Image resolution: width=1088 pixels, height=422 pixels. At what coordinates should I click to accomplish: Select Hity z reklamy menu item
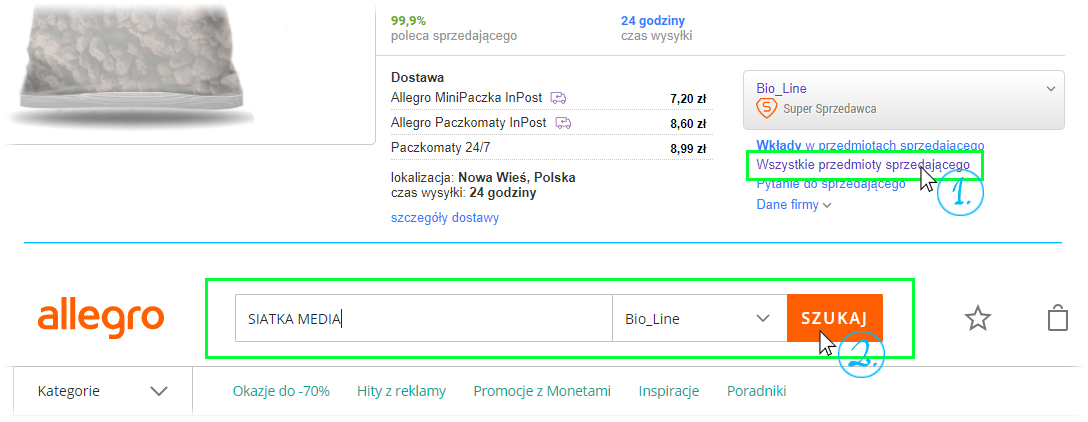[402, 391]
